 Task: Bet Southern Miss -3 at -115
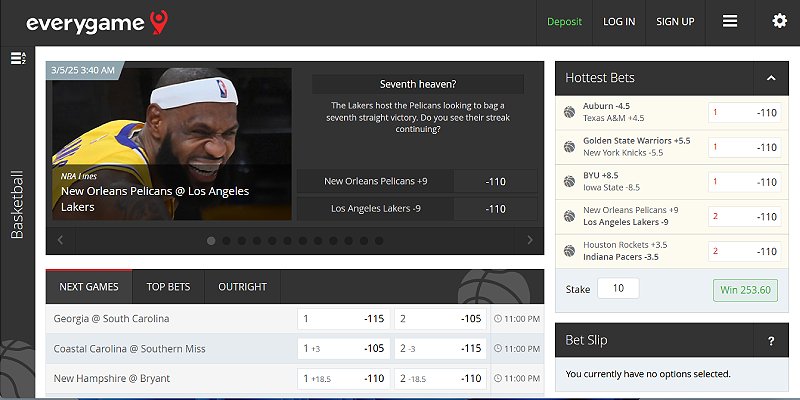[440, 349]
